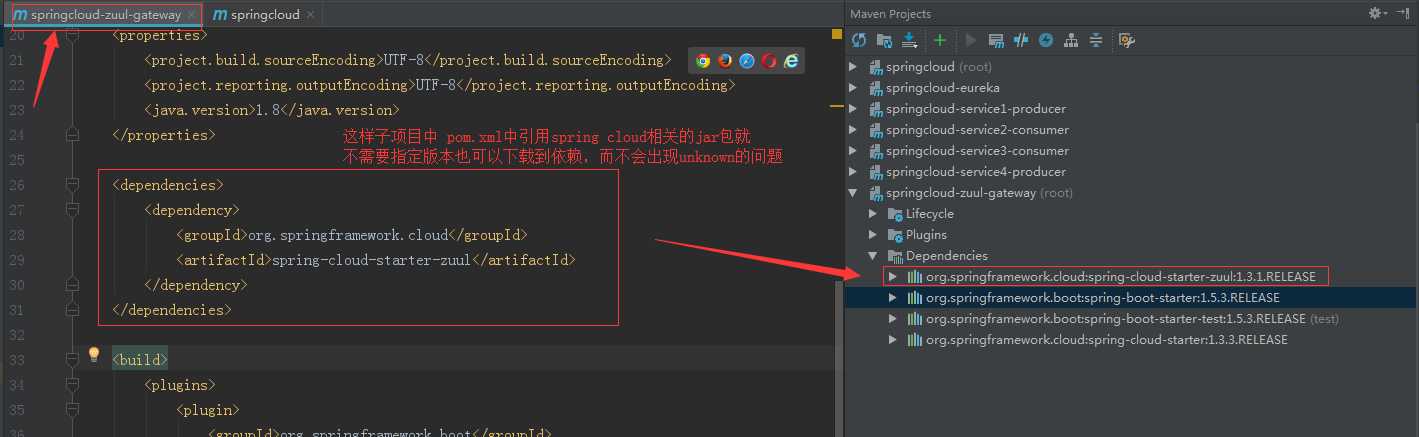
Task: Click the editor vertical scrollbar thumb
Action: (x=839, y=360)
